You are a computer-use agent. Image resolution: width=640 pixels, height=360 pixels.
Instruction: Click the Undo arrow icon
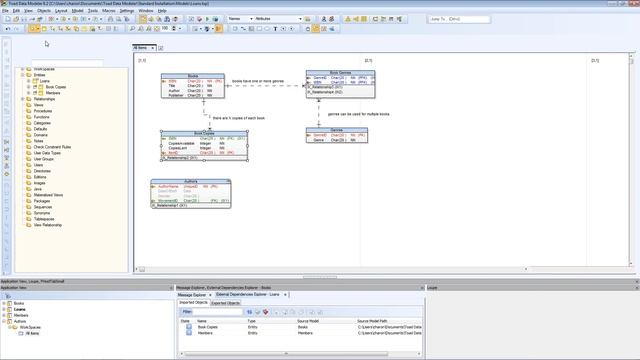(x=8, y=29)
